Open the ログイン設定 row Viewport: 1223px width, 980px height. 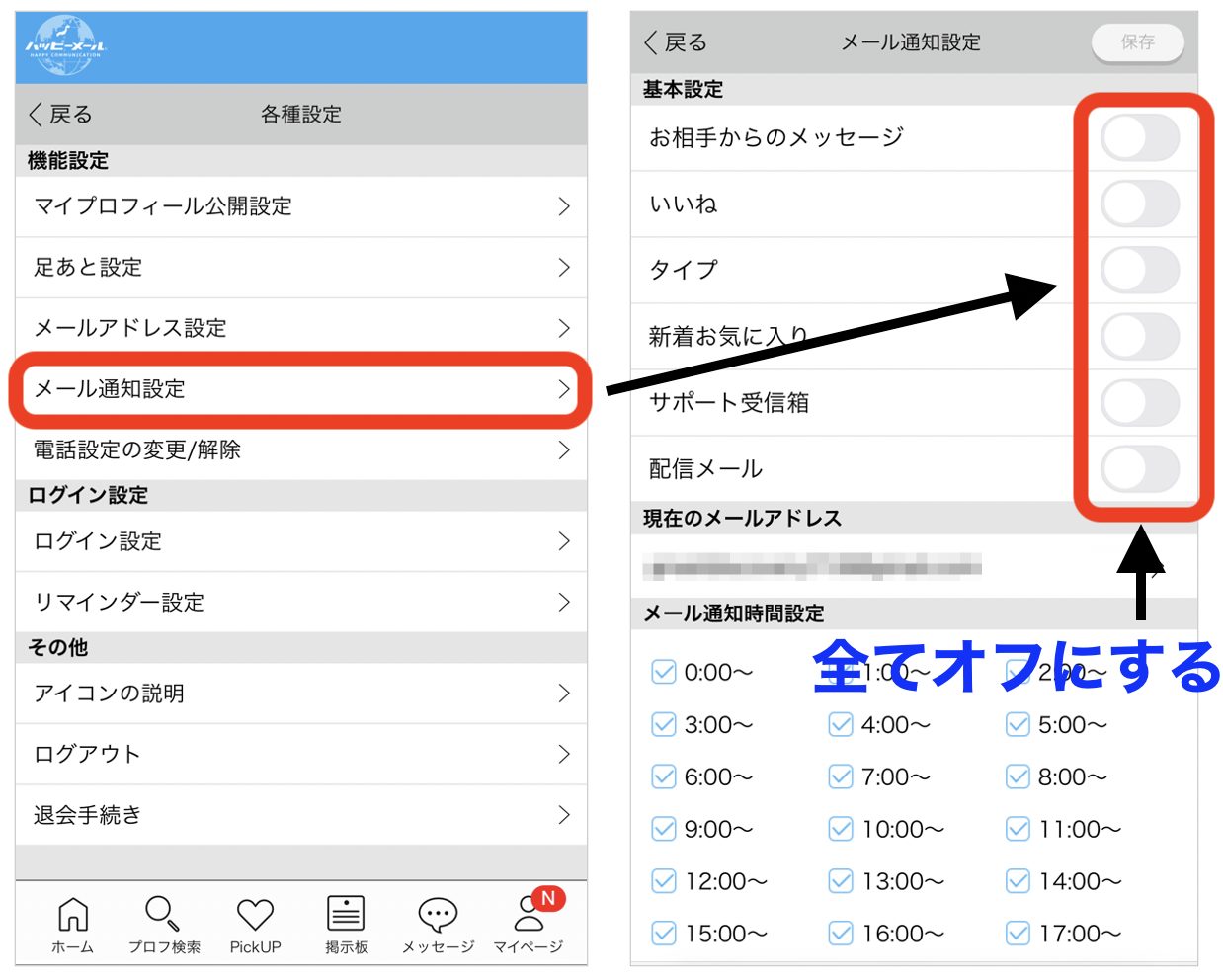[x=300, y=541]
